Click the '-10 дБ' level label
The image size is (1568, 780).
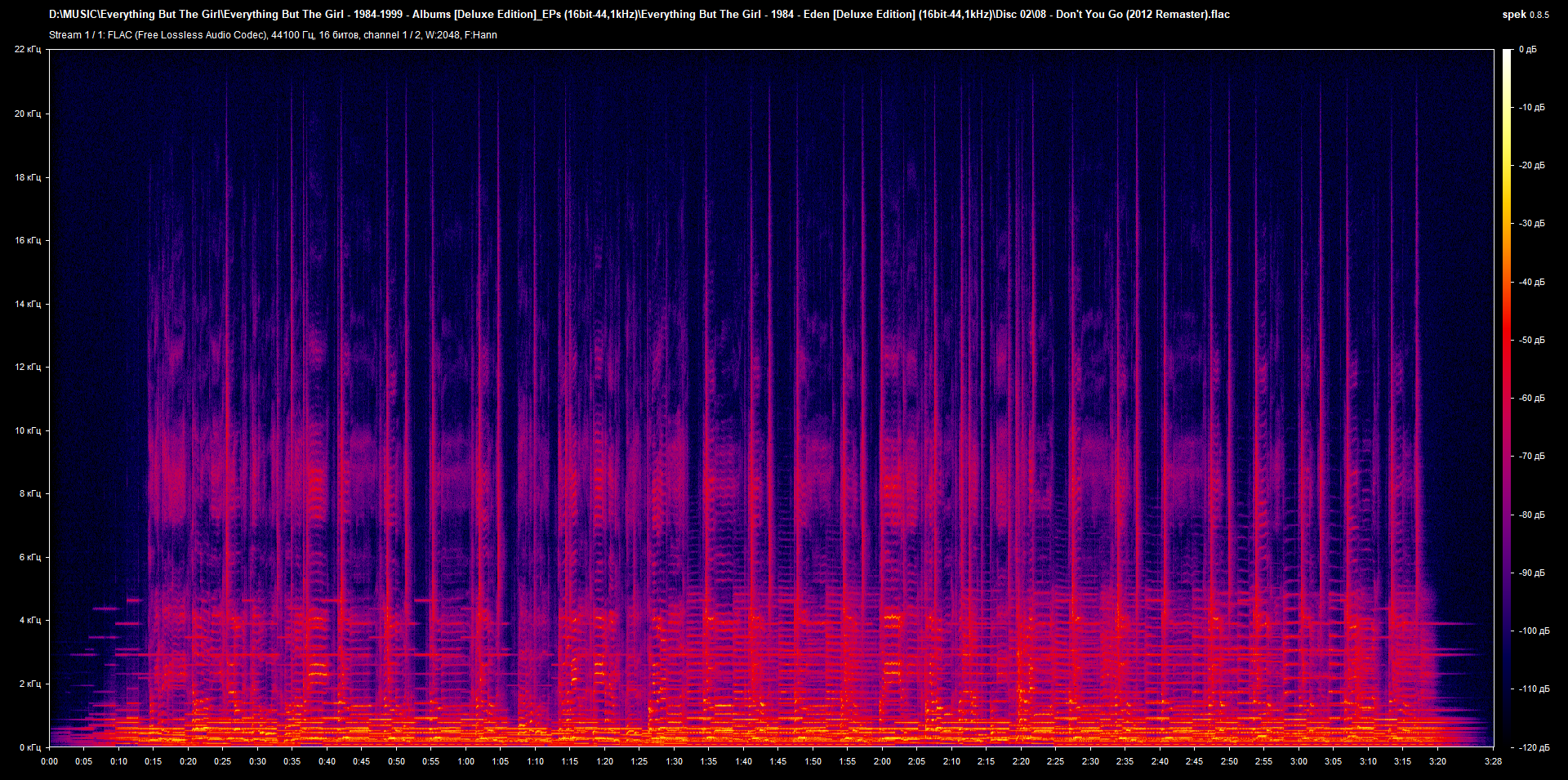click(x=1531, y=108)
